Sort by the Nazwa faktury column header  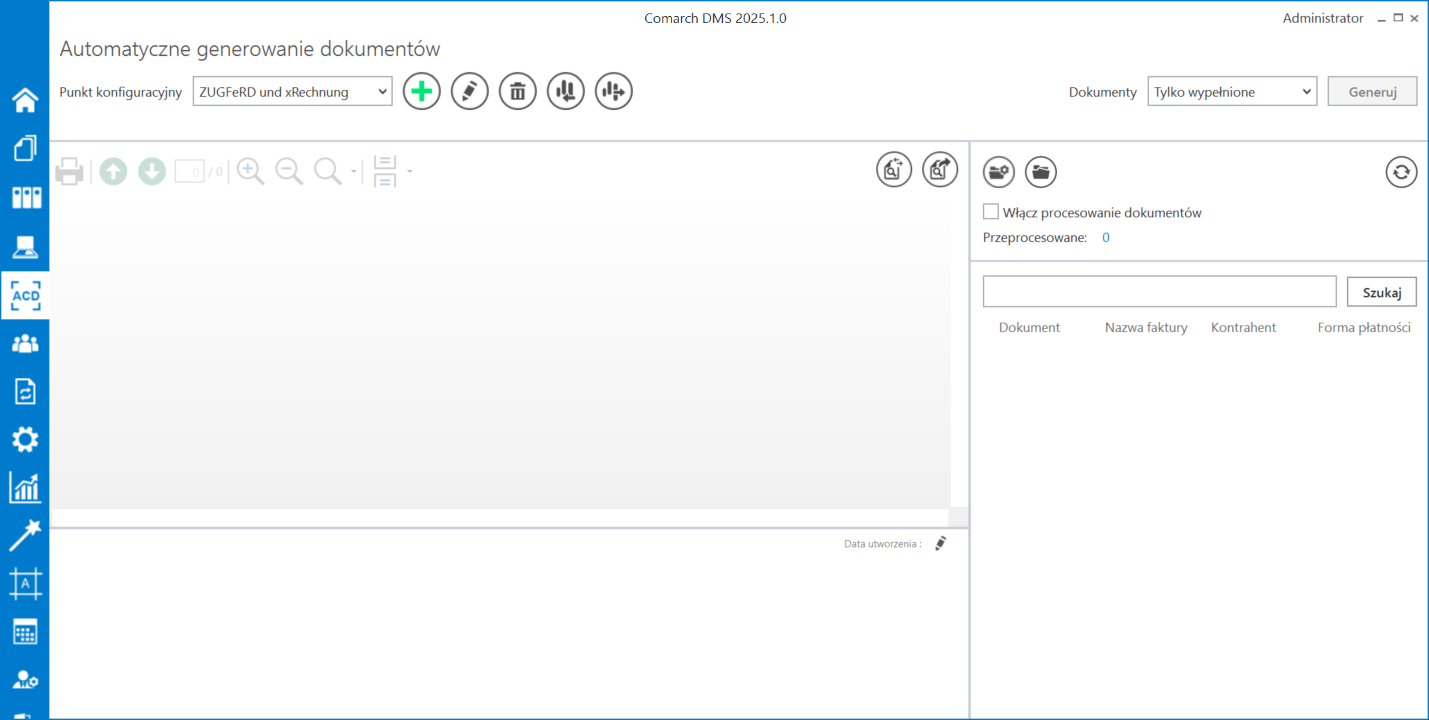coord(1146,327)
